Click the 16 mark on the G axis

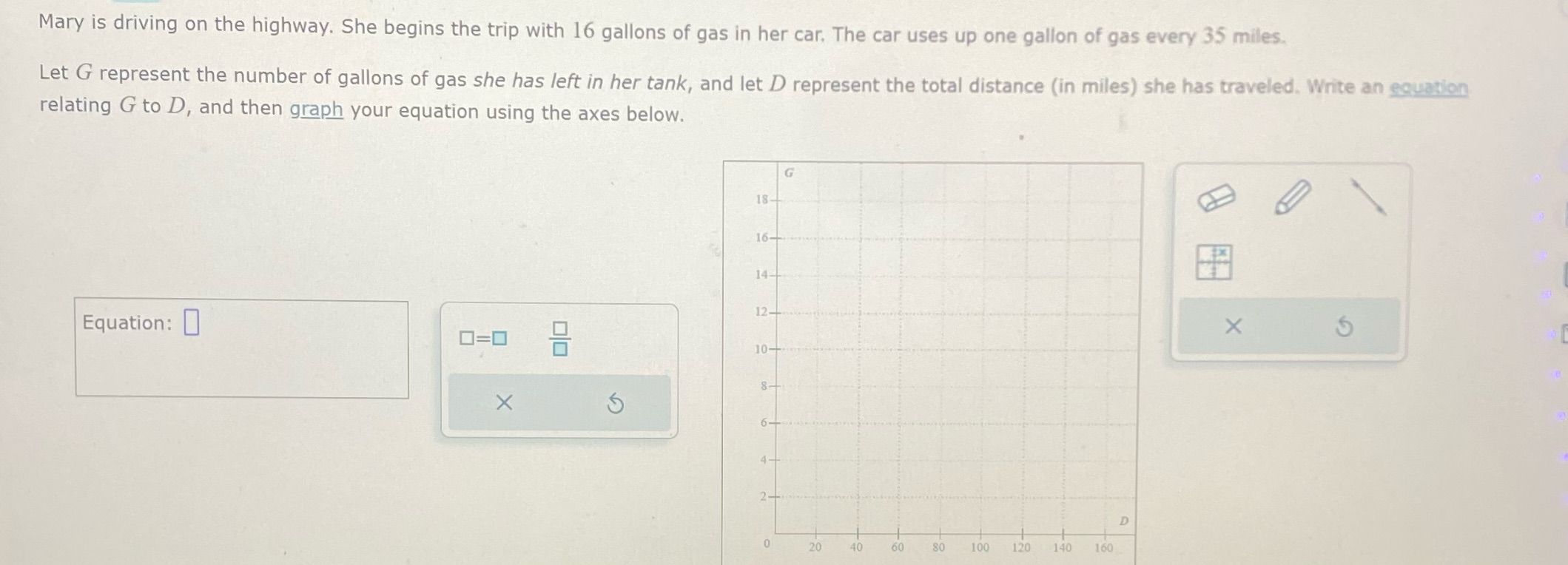767,237
